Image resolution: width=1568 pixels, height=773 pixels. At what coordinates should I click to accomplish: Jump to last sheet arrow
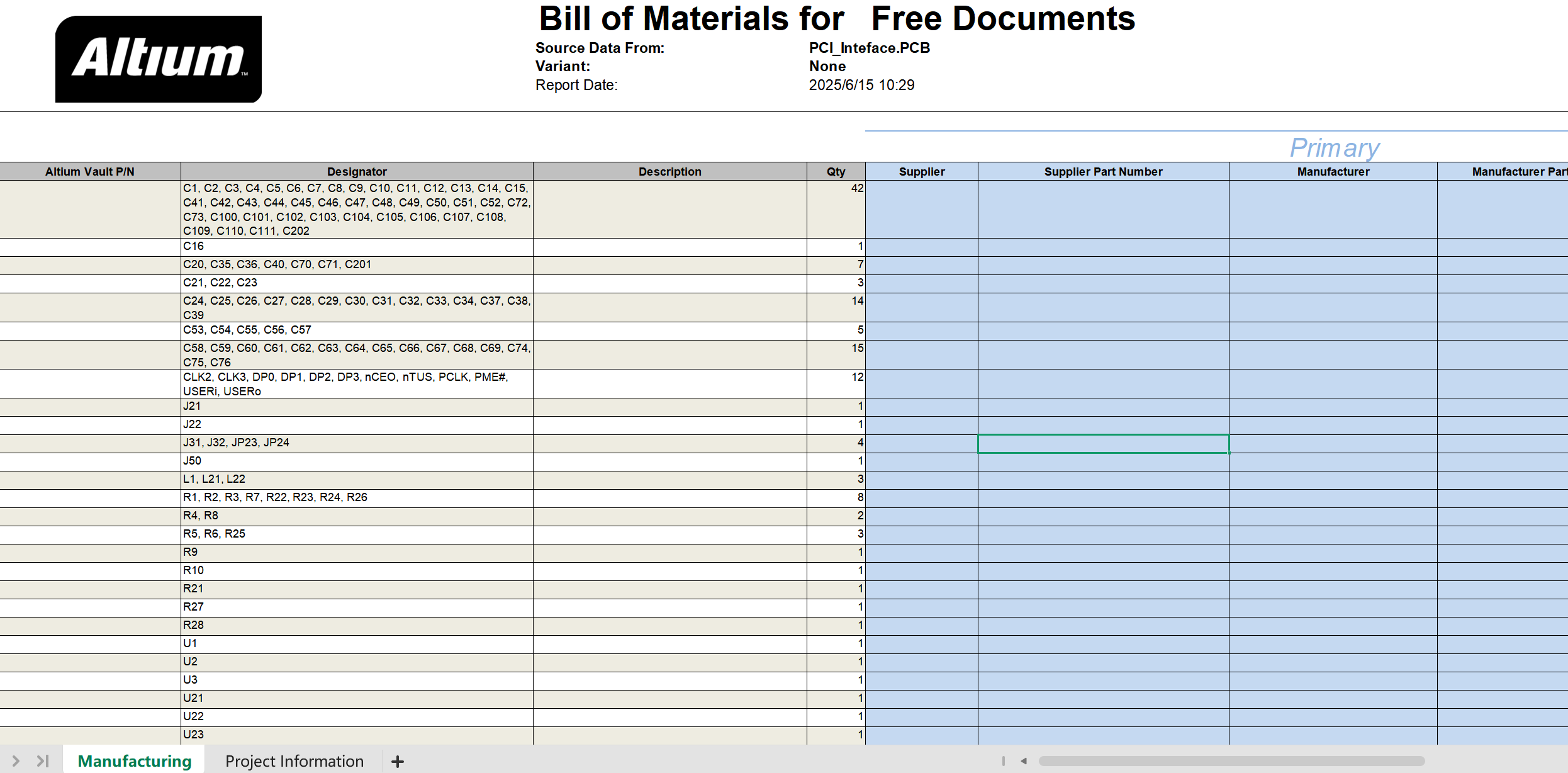[x=43, y=761]
